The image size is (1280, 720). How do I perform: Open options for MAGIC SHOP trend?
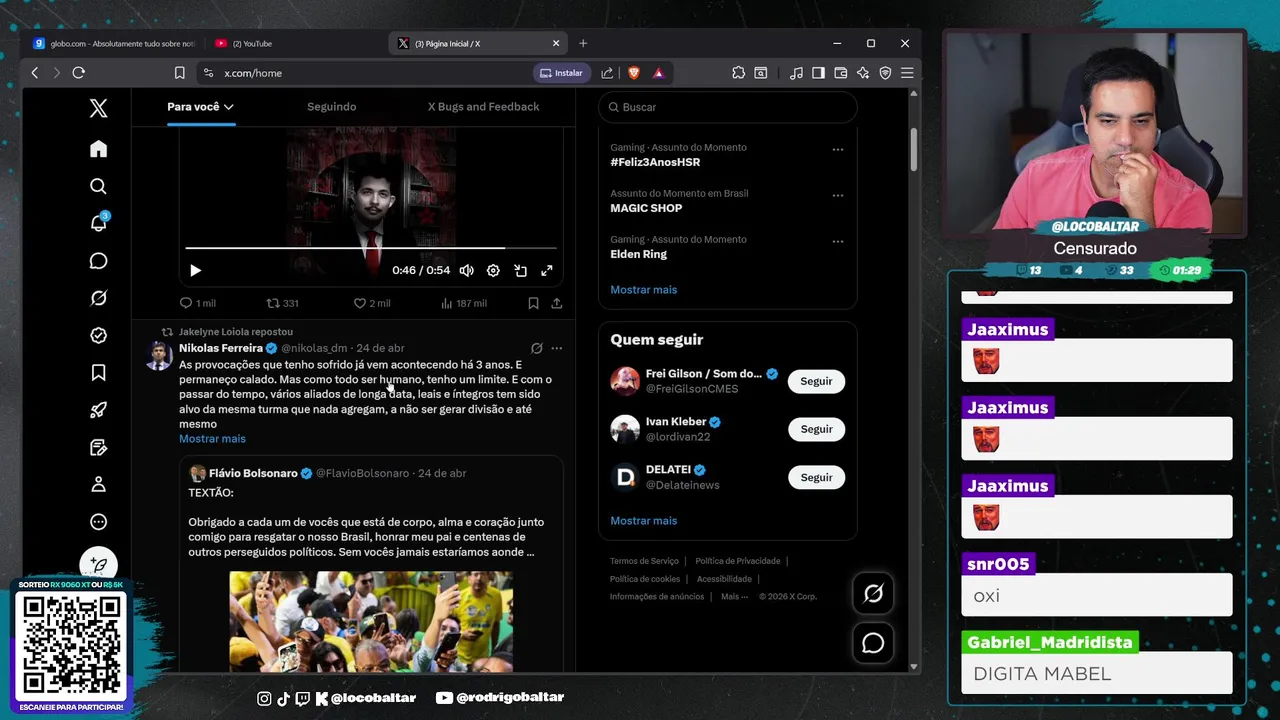[838, 196]
